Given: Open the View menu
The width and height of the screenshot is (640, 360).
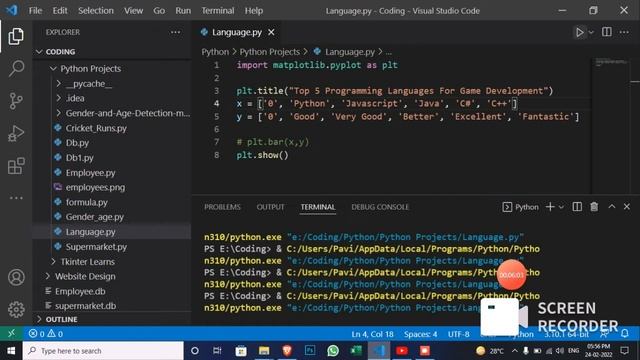Looking at the screenshot, I should click(133, 11).
